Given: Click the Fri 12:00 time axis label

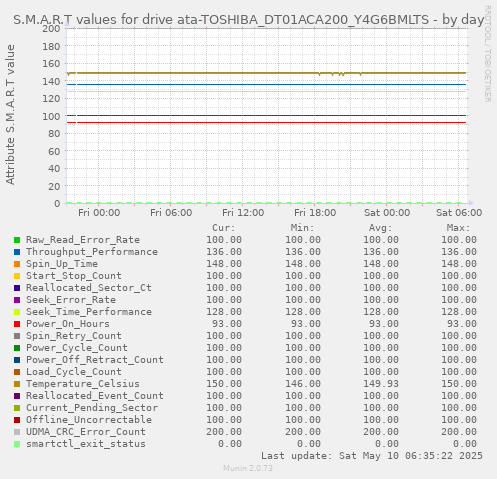Looking at the screenshot, I should coord(243,213).
